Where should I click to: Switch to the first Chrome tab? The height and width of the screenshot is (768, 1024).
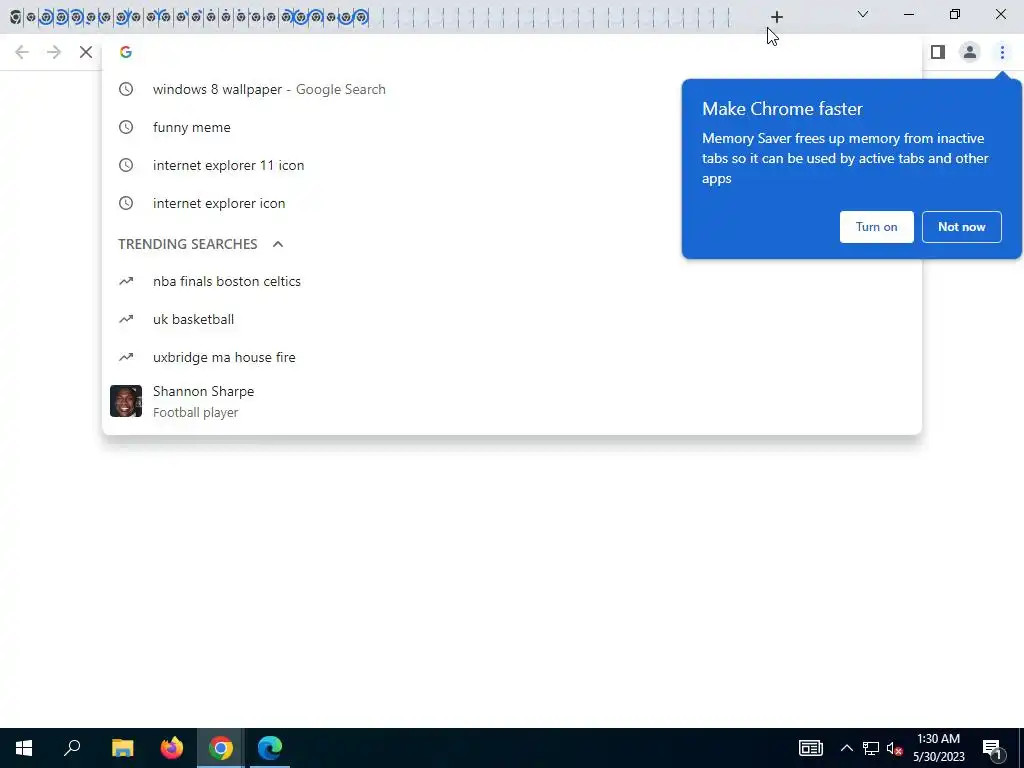[x=15, y=18]
